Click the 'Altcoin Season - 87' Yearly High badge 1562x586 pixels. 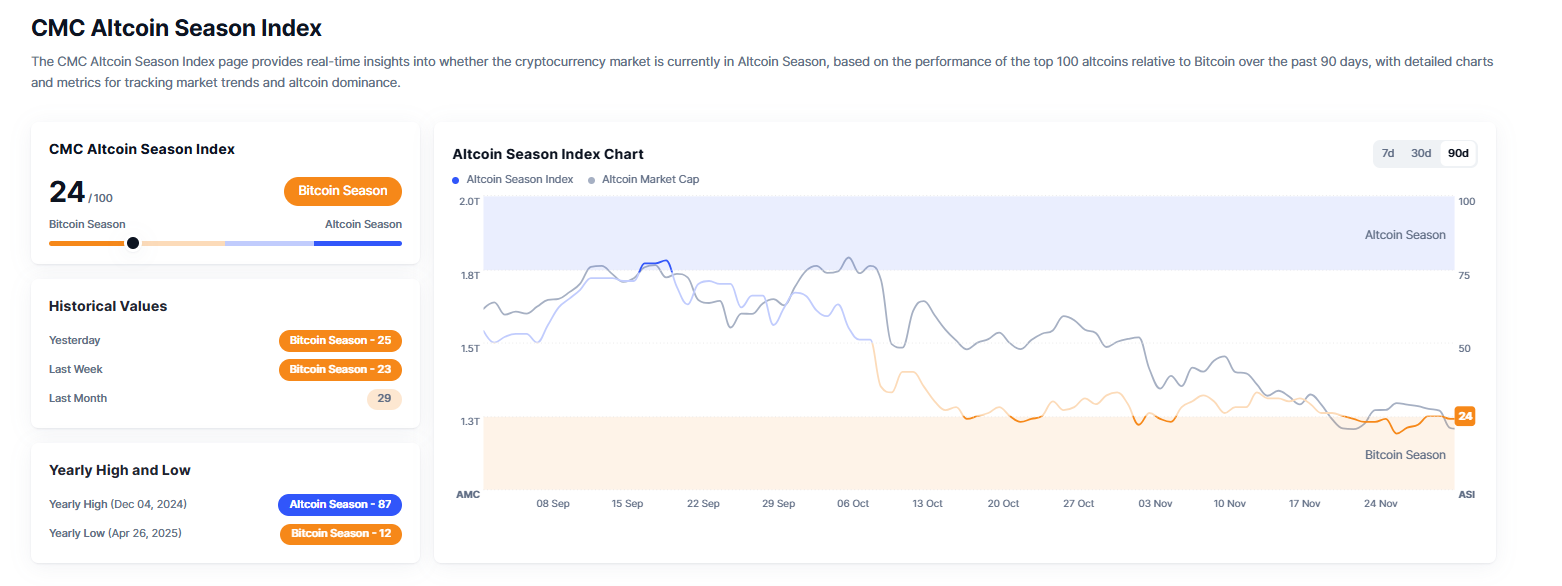click(340, 504)
